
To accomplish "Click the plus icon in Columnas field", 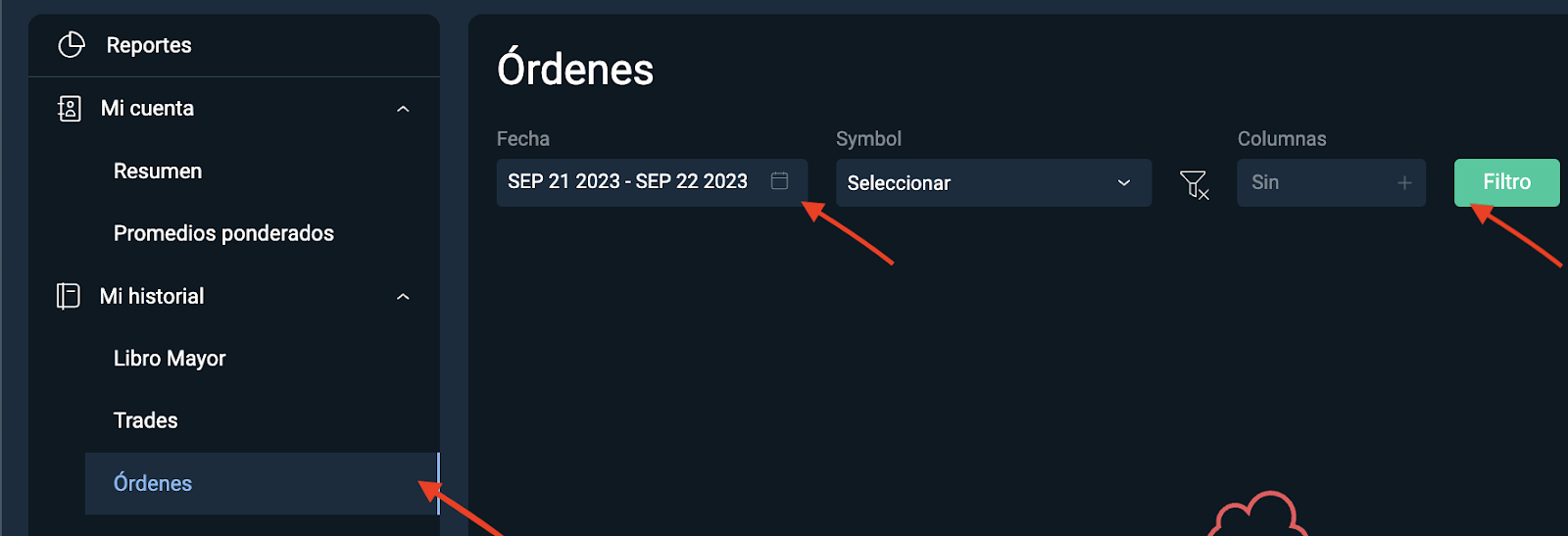I will pyautogui.click(x=1404, y=183).
